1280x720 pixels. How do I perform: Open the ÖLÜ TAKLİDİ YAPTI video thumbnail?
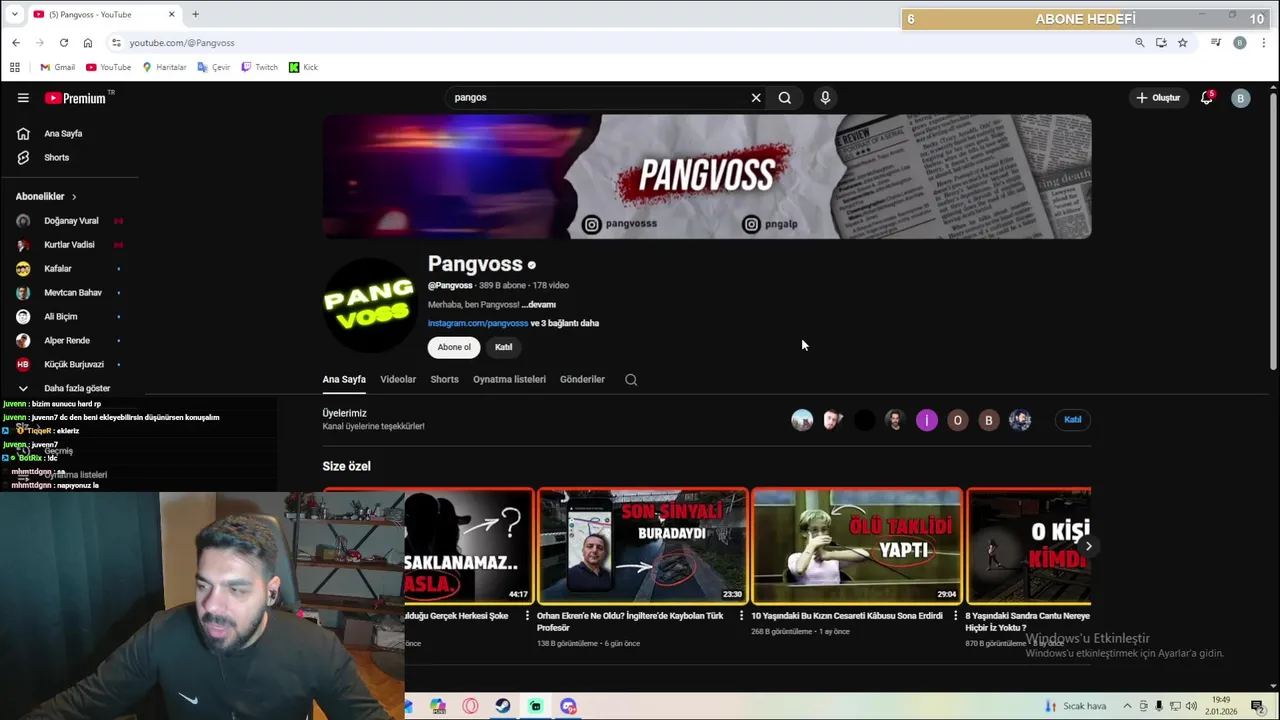pyautogui.click(x=857, y=546)
